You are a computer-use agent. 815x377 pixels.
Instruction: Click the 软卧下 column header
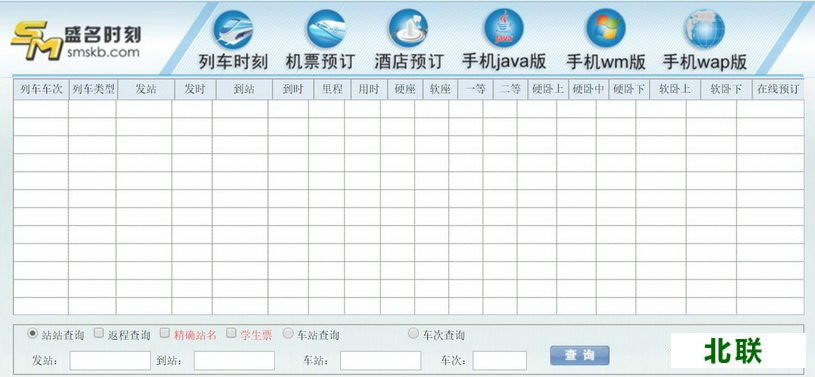click(726, 89)
